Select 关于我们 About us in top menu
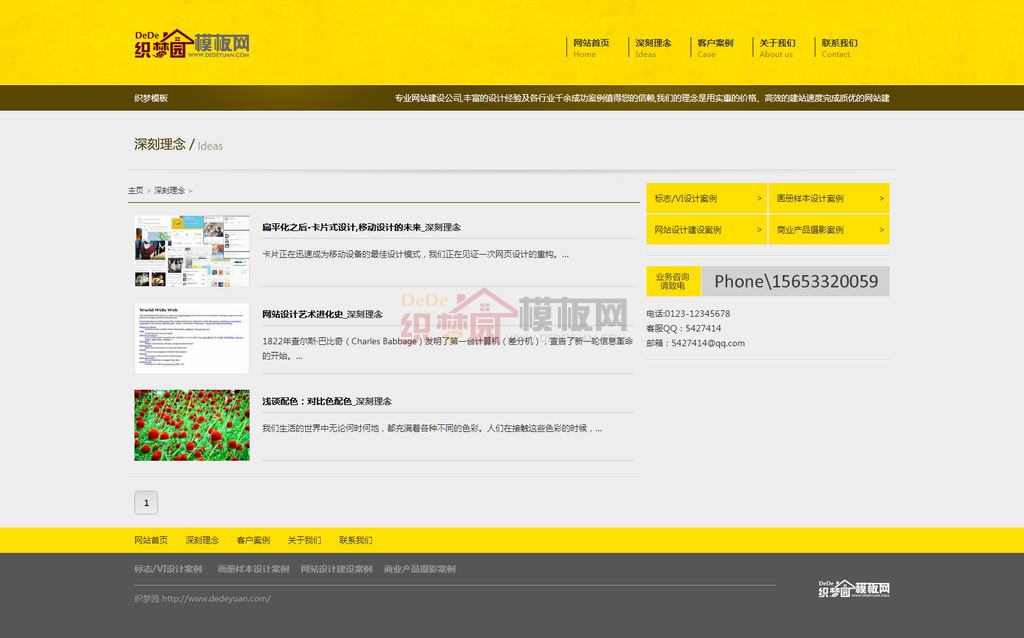Screen dimensions: 1024x638 tap(776, 47)
